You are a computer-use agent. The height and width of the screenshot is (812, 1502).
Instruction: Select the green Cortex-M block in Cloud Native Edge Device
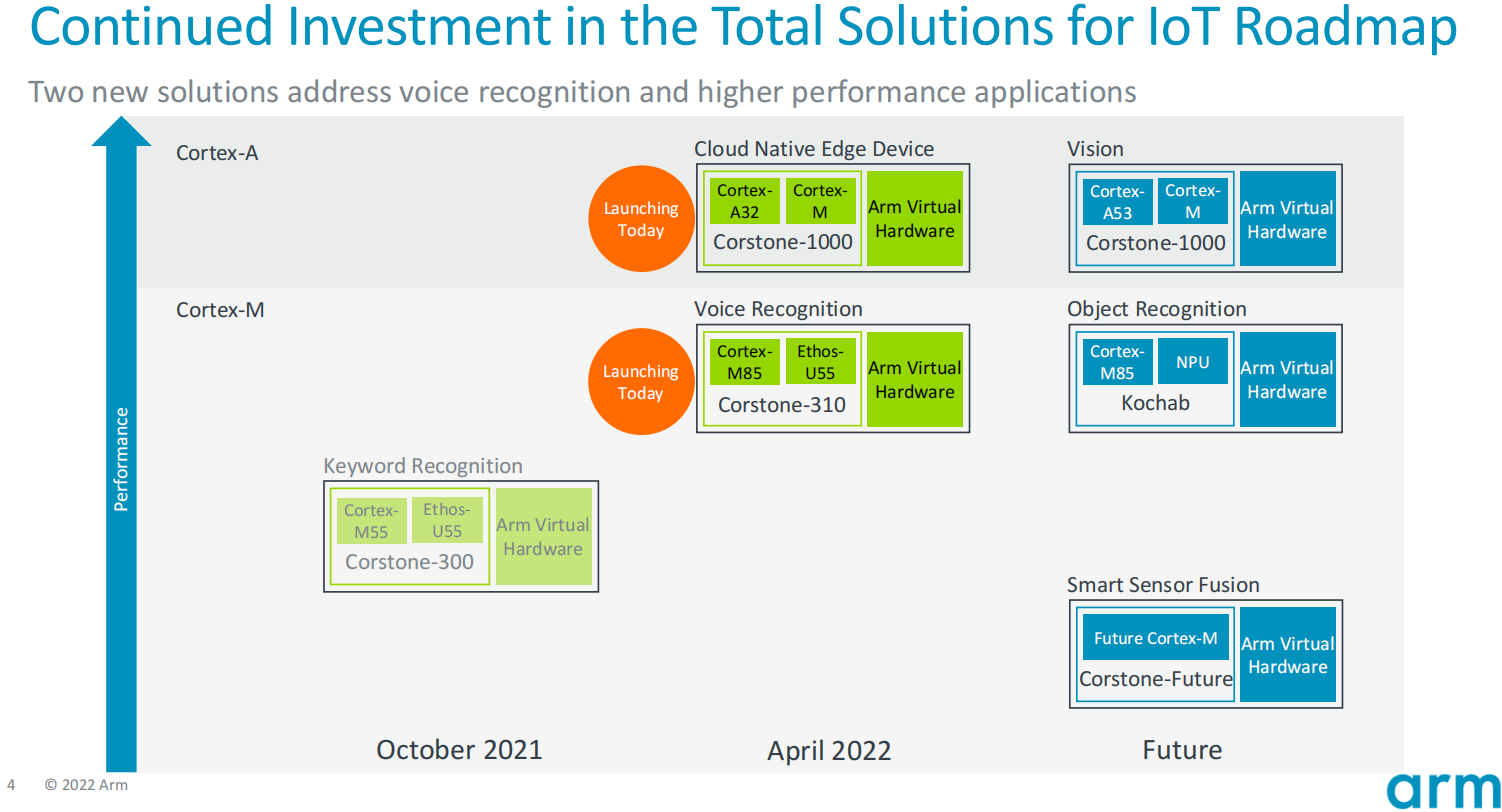pos(820,201)
